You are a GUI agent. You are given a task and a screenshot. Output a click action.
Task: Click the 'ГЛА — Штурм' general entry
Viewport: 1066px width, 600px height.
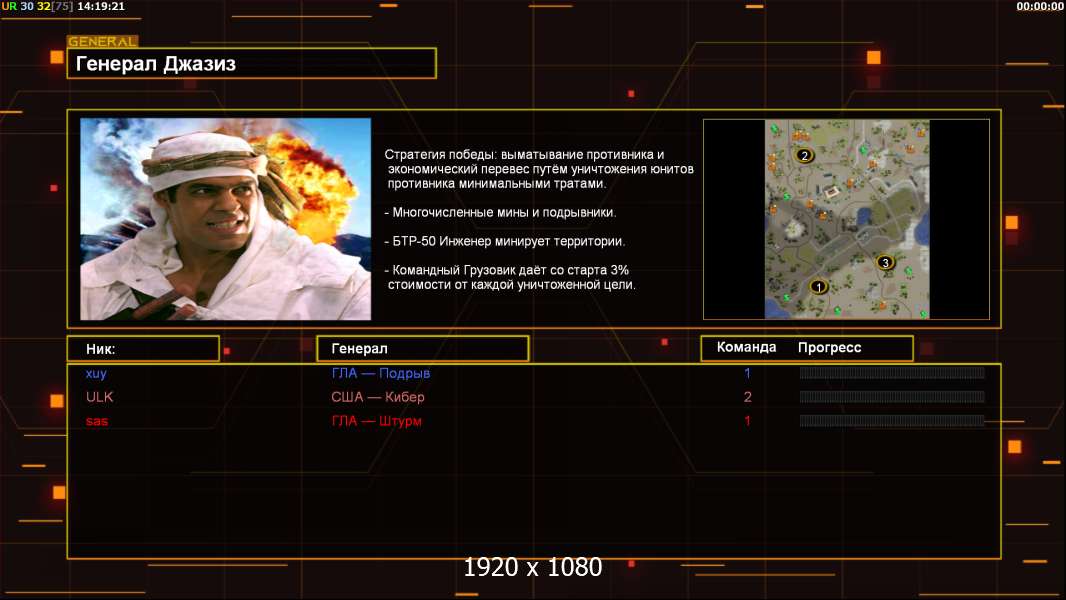pyautogui.click(x=377, y=421)
